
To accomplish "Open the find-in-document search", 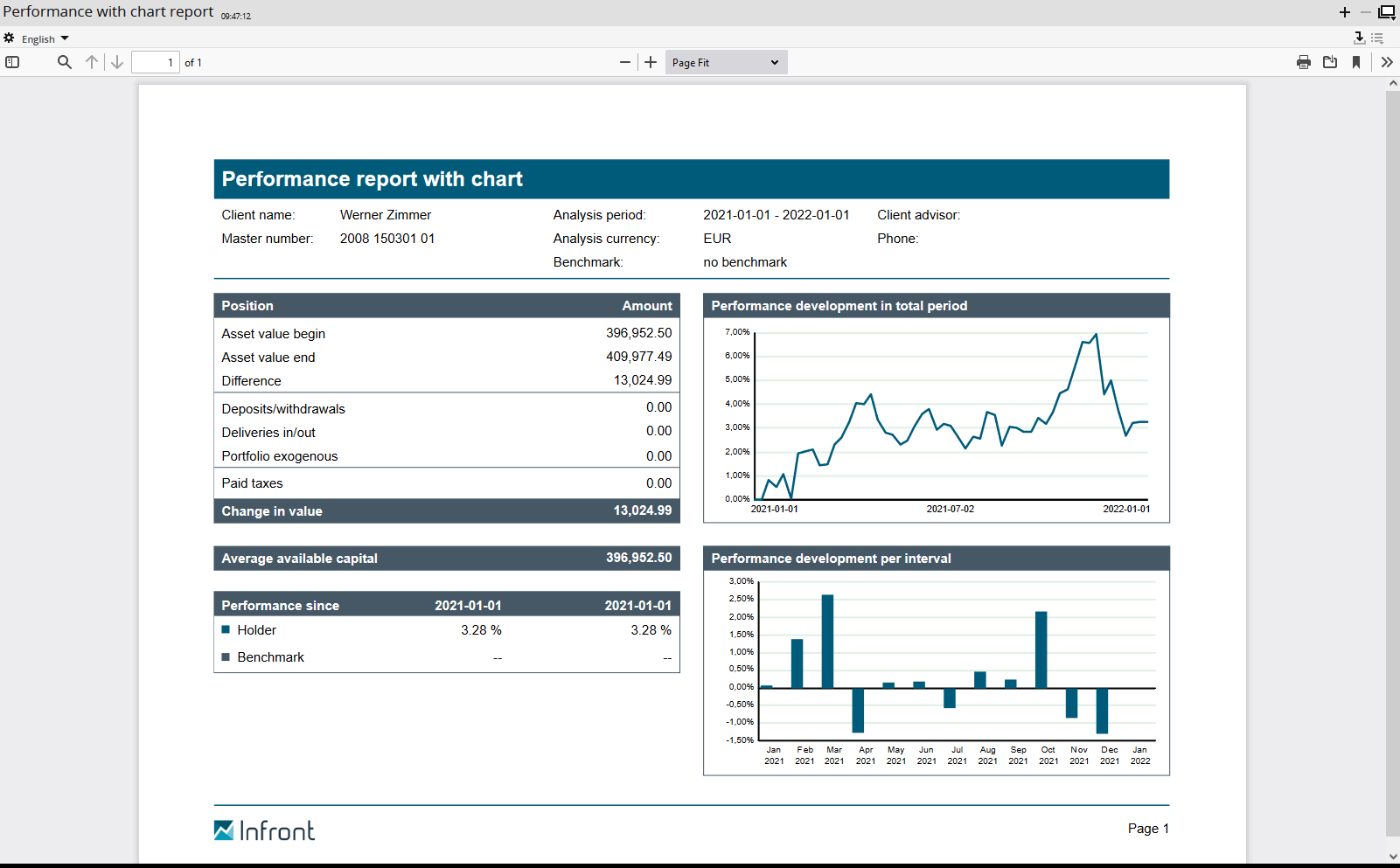I will (x=64, y=62).
